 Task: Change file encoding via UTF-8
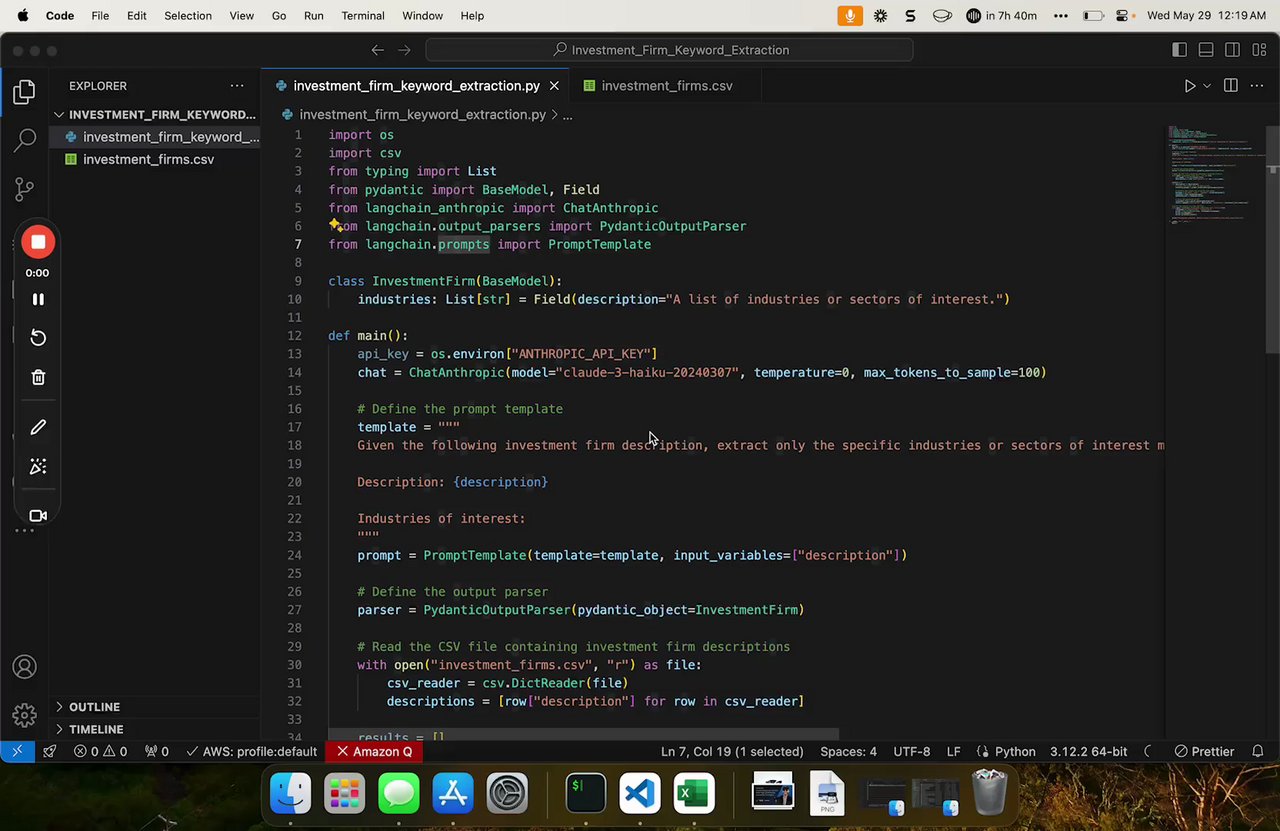click(912, 751)
